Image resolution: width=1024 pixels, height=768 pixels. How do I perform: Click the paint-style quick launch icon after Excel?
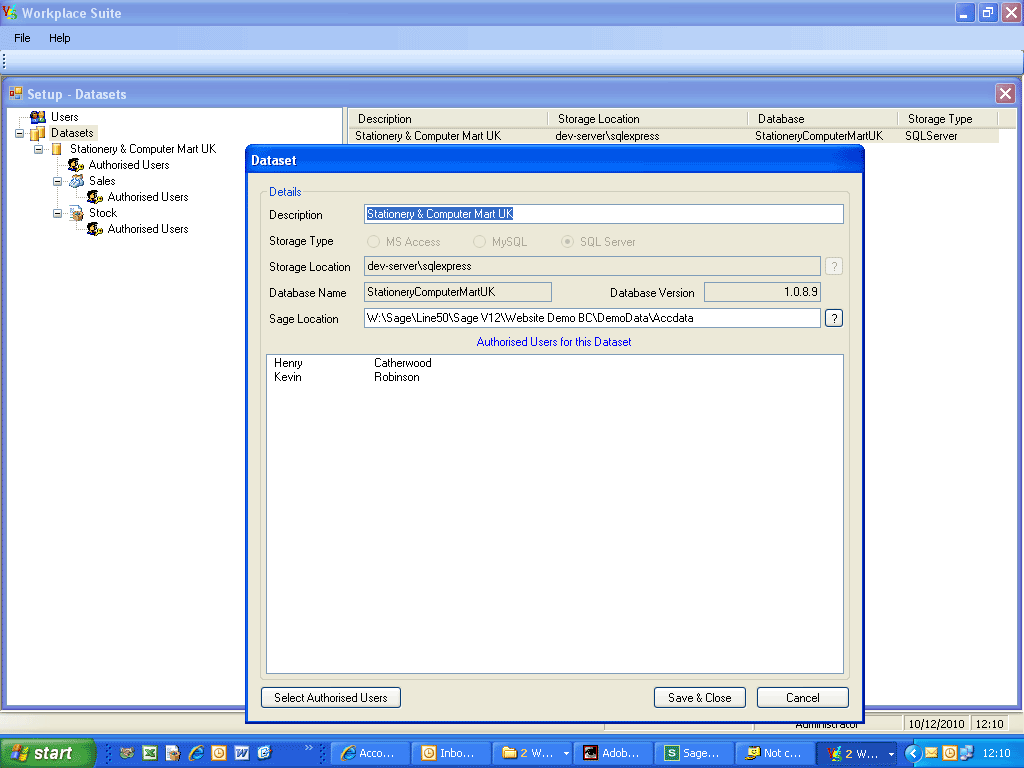click(172, 753)
